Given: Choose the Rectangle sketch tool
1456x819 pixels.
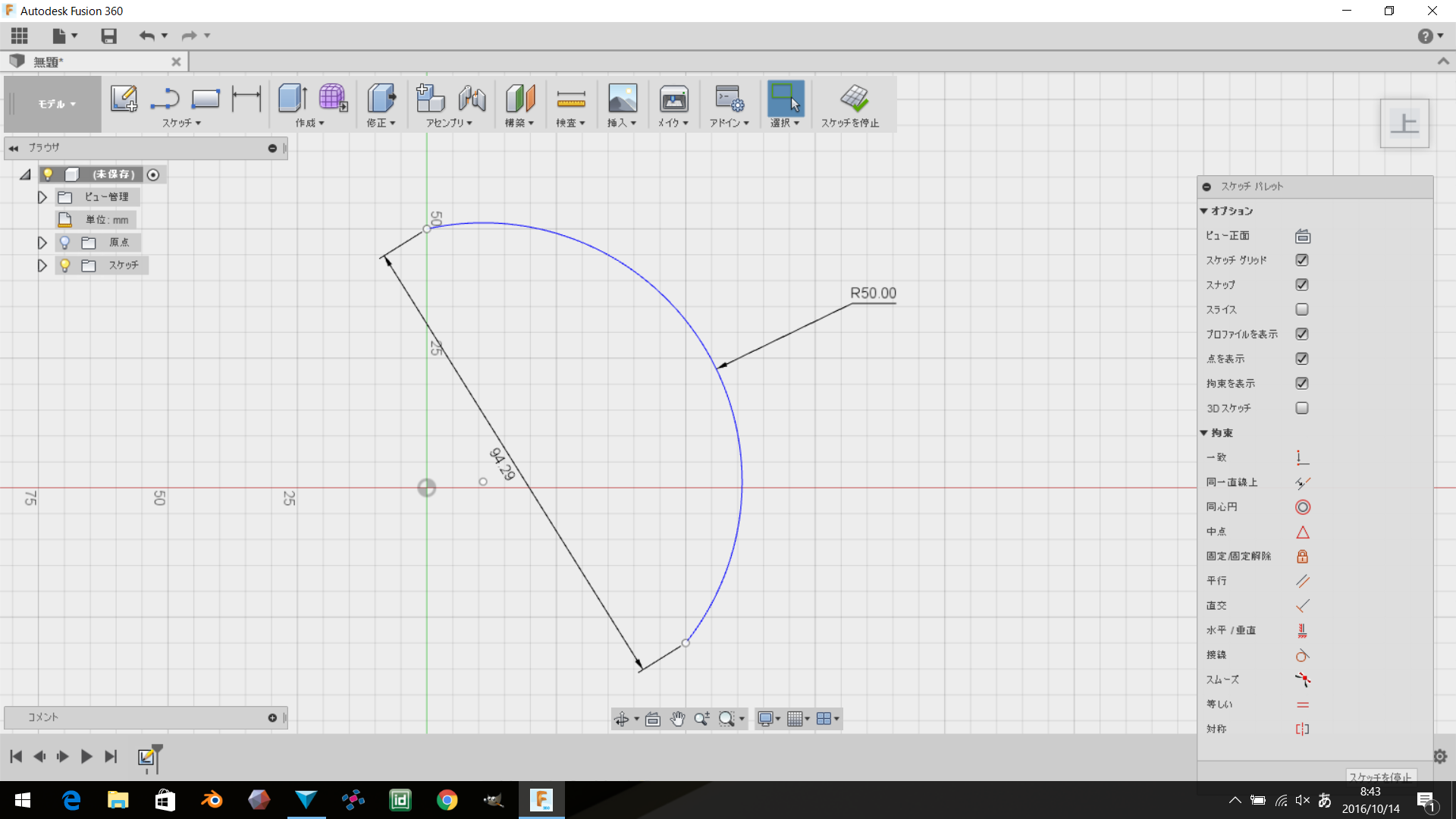Looking at the screenshot, I should (205, 99).
